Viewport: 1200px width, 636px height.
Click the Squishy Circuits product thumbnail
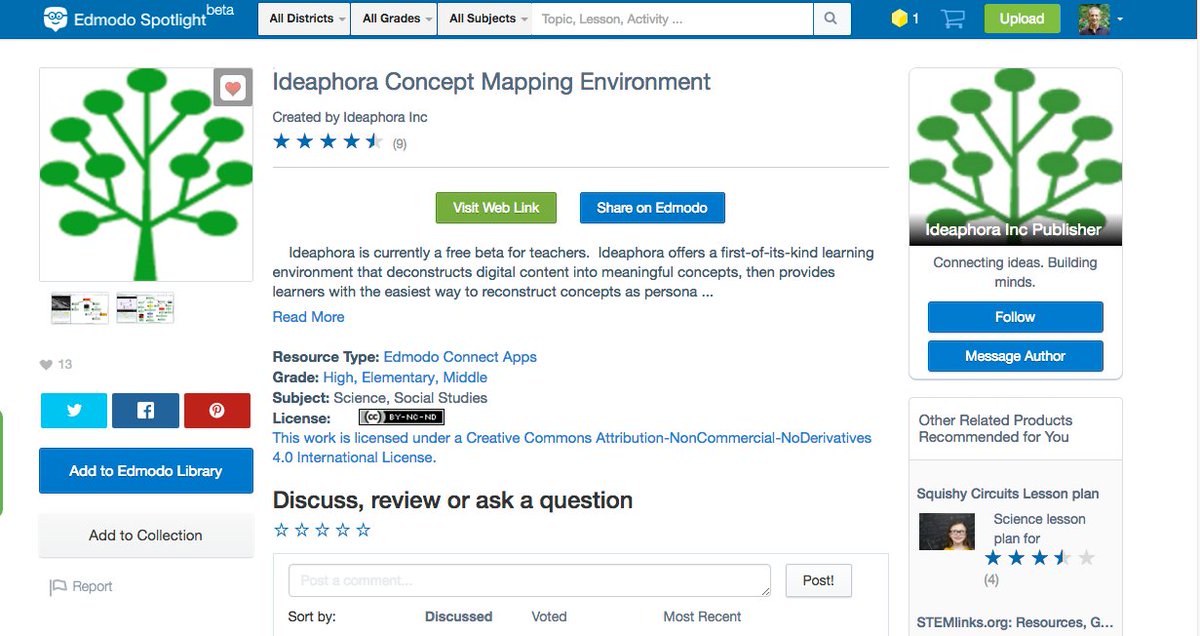[947, 531]
